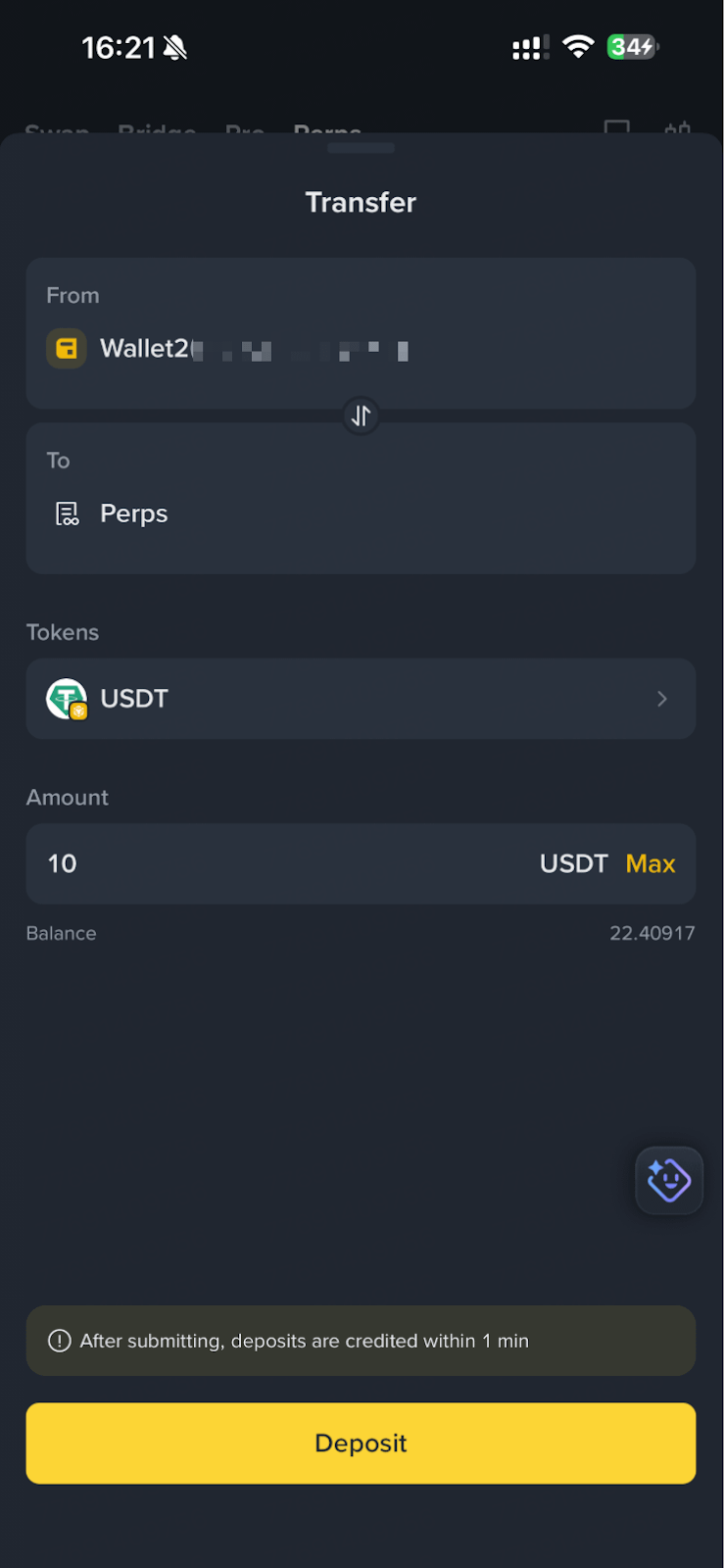The image size is (724, 1568).
Task: Expand the USDT token selector chevron
Action: (x=662, y=699)
